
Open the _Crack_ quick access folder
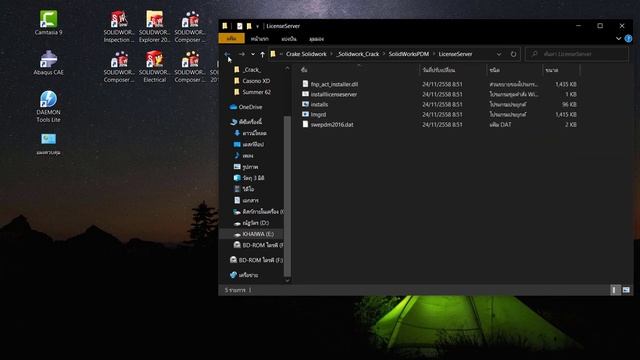pyautogui.click(x=247, y=70)
